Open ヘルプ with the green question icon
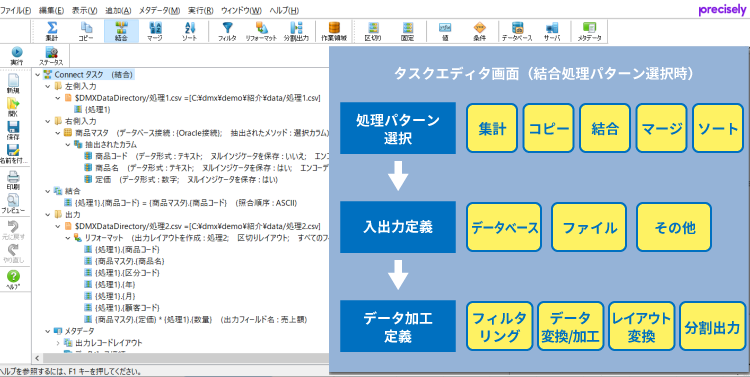 pyautogui.click(x=13, y=280)
